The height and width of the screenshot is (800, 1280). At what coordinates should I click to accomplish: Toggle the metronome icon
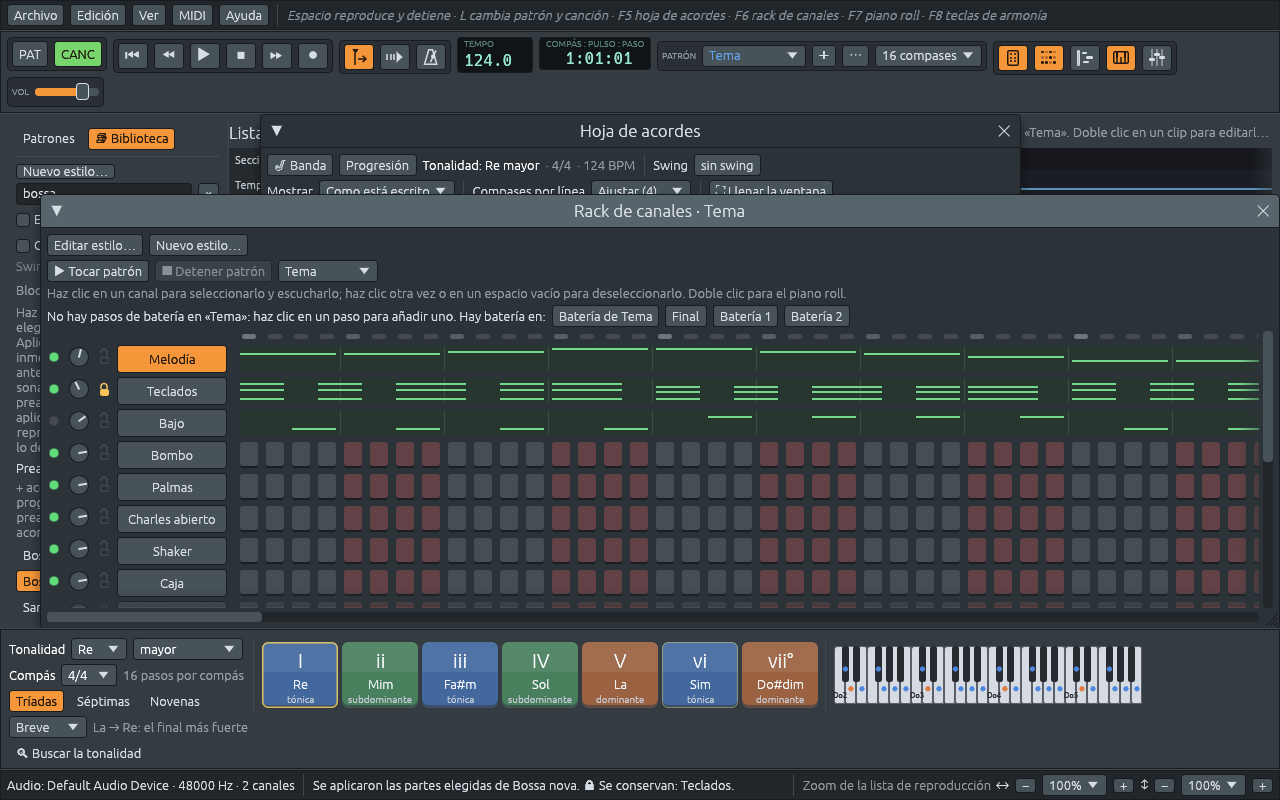point(431,57)
